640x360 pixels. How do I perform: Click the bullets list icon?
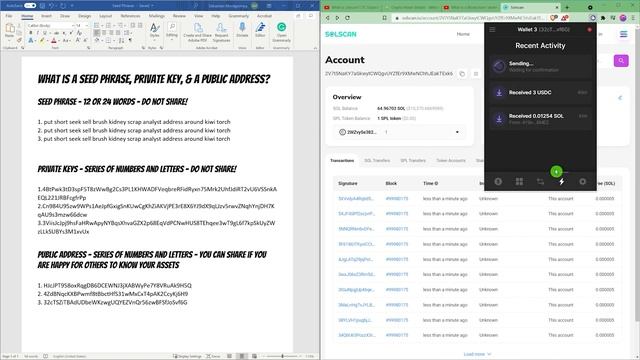point(97,25)
